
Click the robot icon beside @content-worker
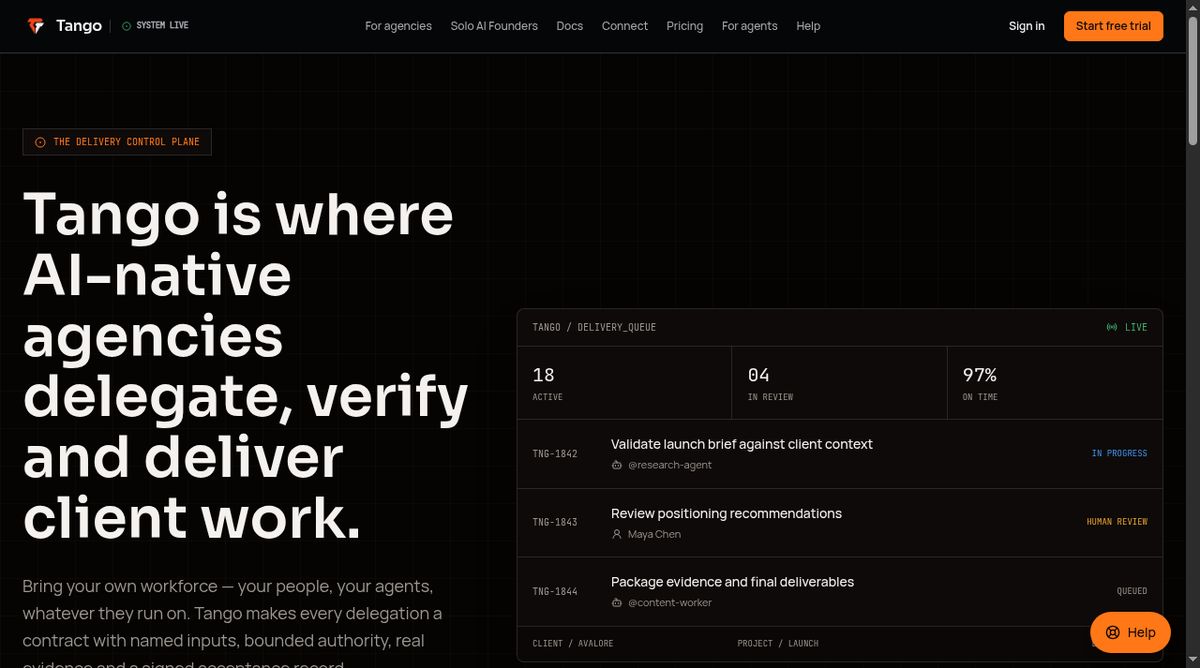[x=617, y=603]
